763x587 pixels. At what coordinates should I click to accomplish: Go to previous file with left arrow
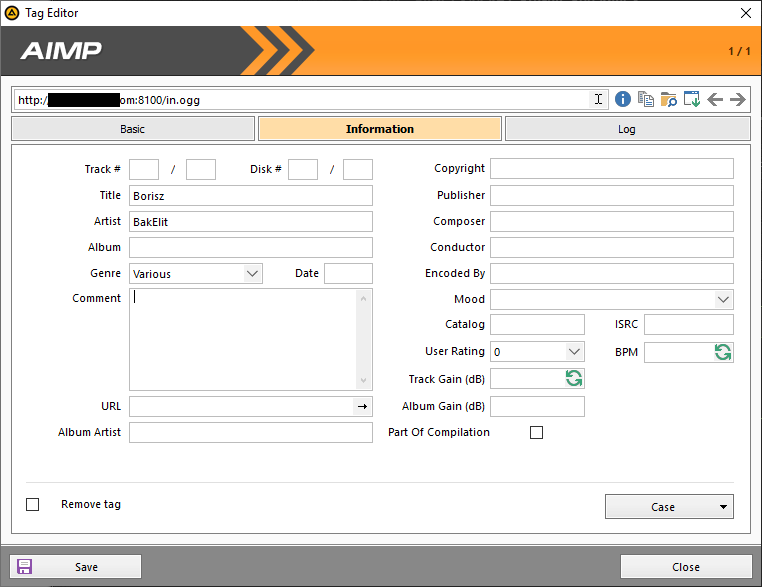[715, 99]
